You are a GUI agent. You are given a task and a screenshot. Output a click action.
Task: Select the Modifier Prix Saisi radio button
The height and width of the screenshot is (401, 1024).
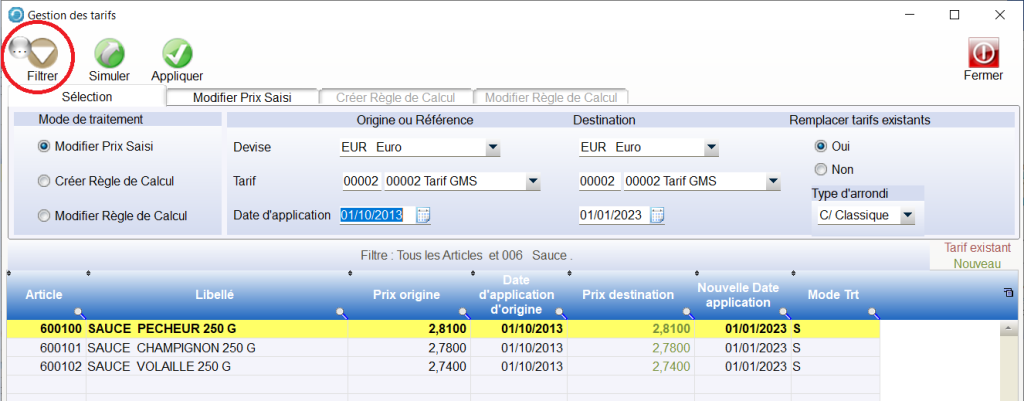click(x=43, y=146)
